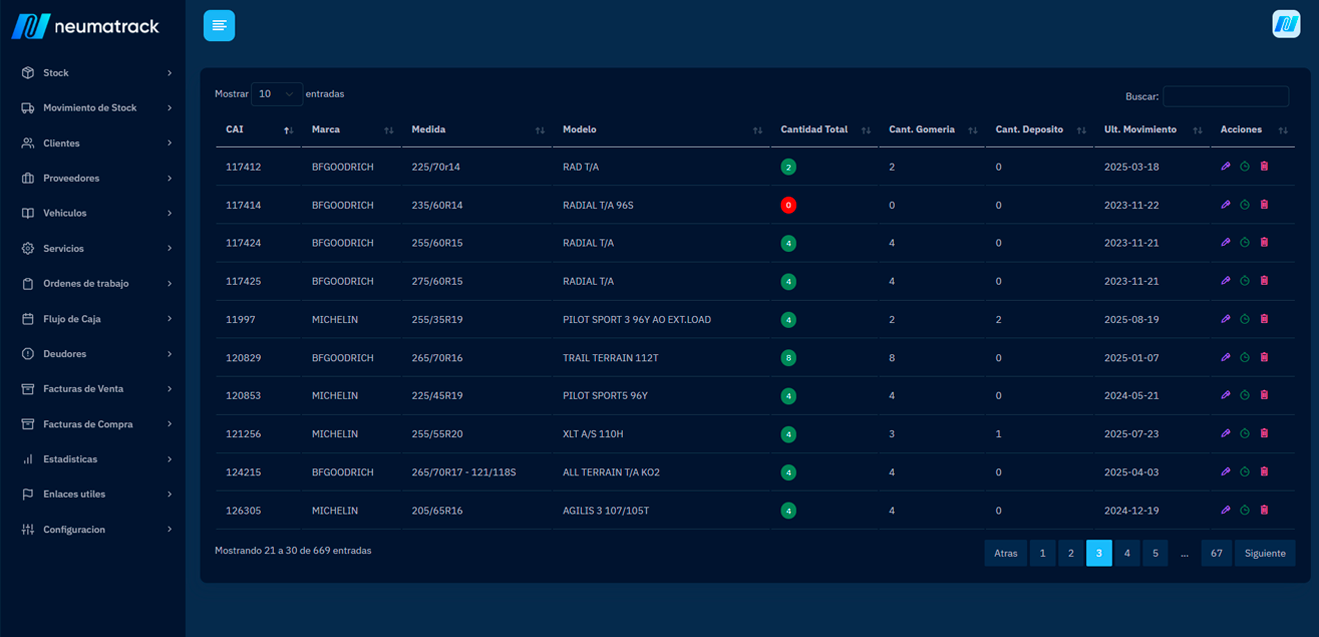Jump to the last page 67

click(x=1216, y=553)
